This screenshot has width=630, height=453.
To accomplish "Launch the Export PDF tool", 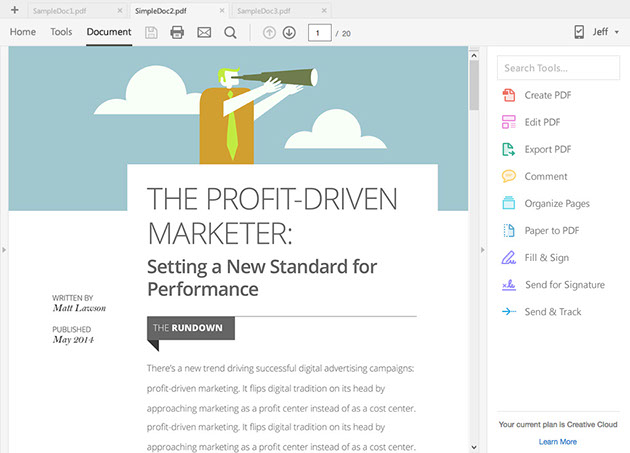I will tap(547, 149).
